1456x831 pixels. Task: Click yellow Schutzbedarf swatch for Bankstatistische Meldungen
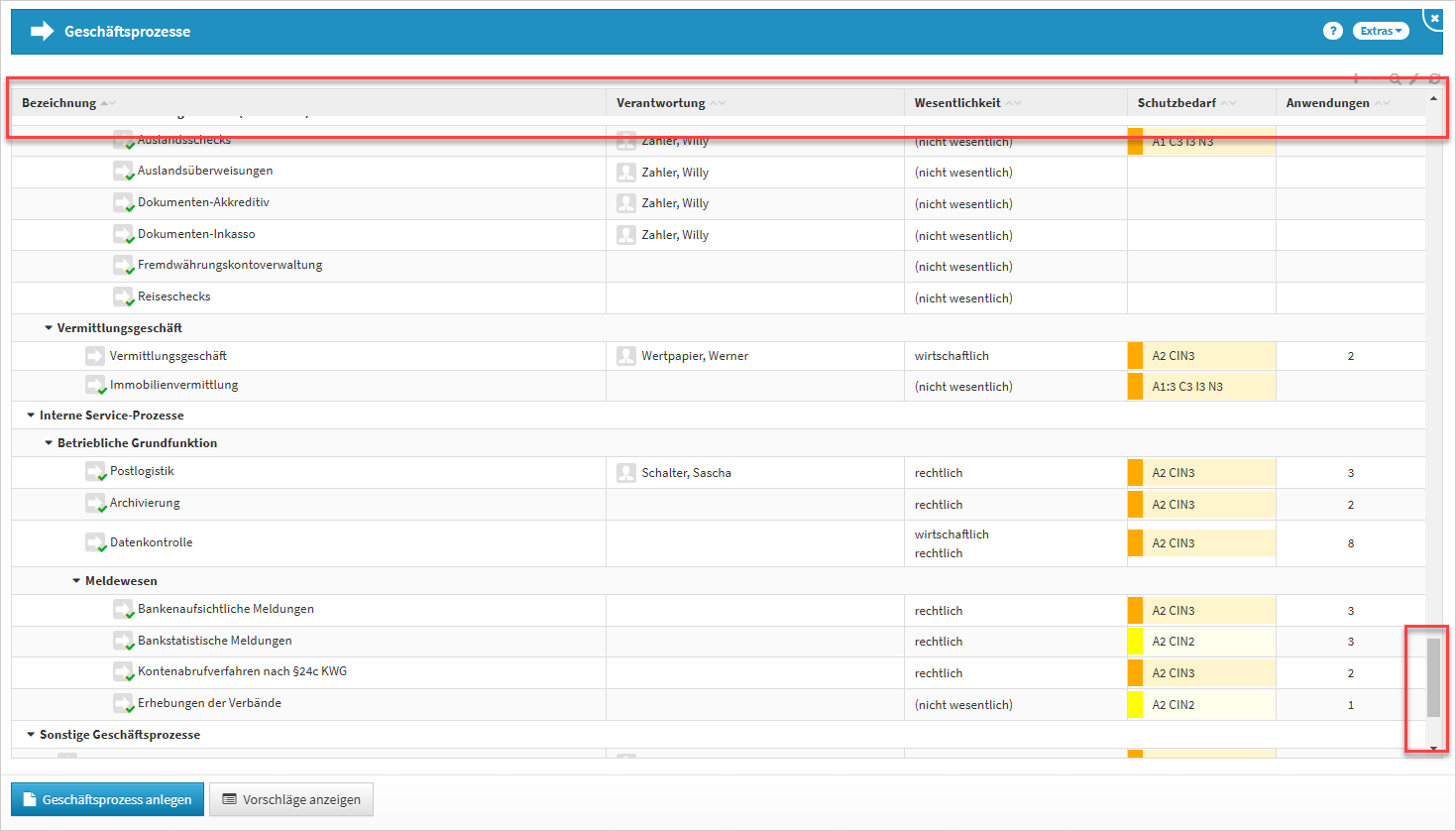1135,642
